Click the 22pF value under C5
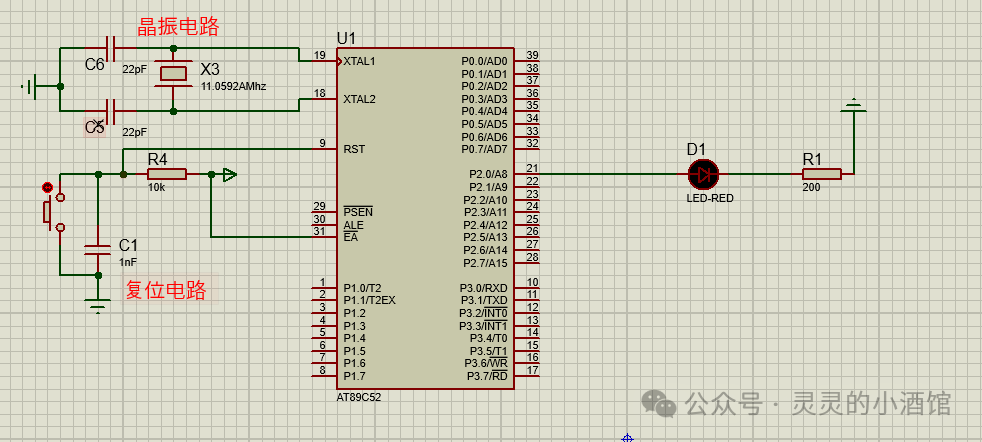The height and width of the screenshot is (442, 982). (x=135, y=132)
